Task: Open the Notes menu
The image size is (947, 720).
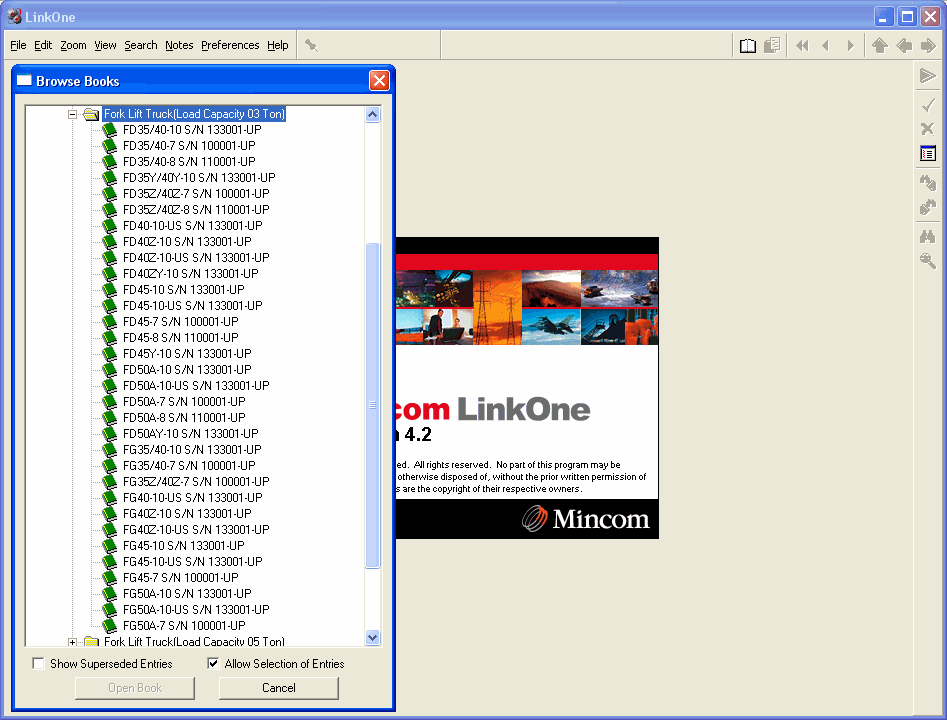Action: tap(179, 45)
